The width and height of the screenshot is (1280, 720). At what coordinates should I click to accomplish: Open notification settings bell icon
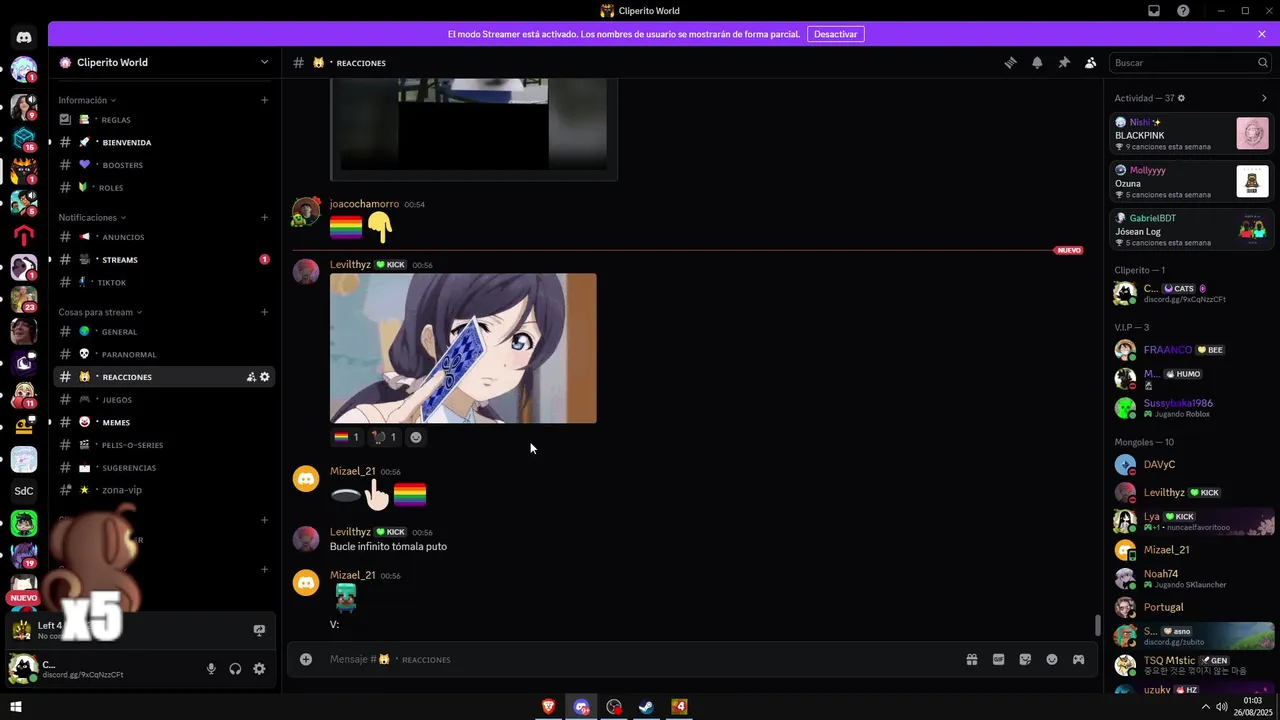pos(1037,62)
